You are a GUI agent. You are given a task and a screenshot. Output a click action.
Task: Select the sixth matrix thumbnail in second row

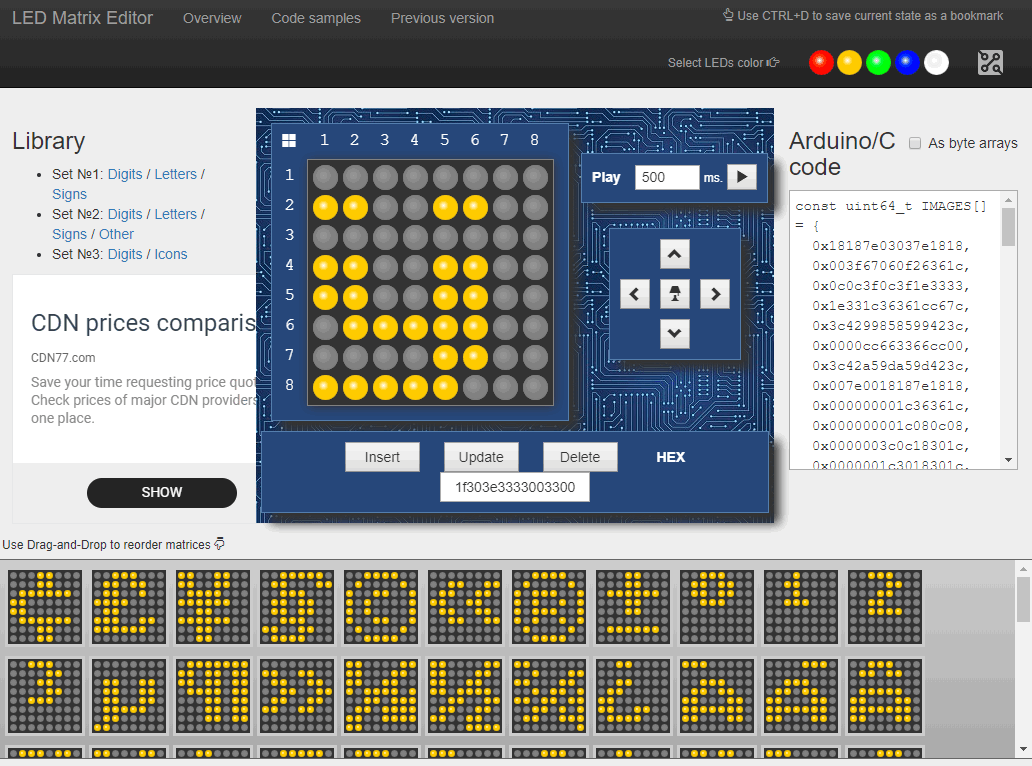[x=465, y=696]
